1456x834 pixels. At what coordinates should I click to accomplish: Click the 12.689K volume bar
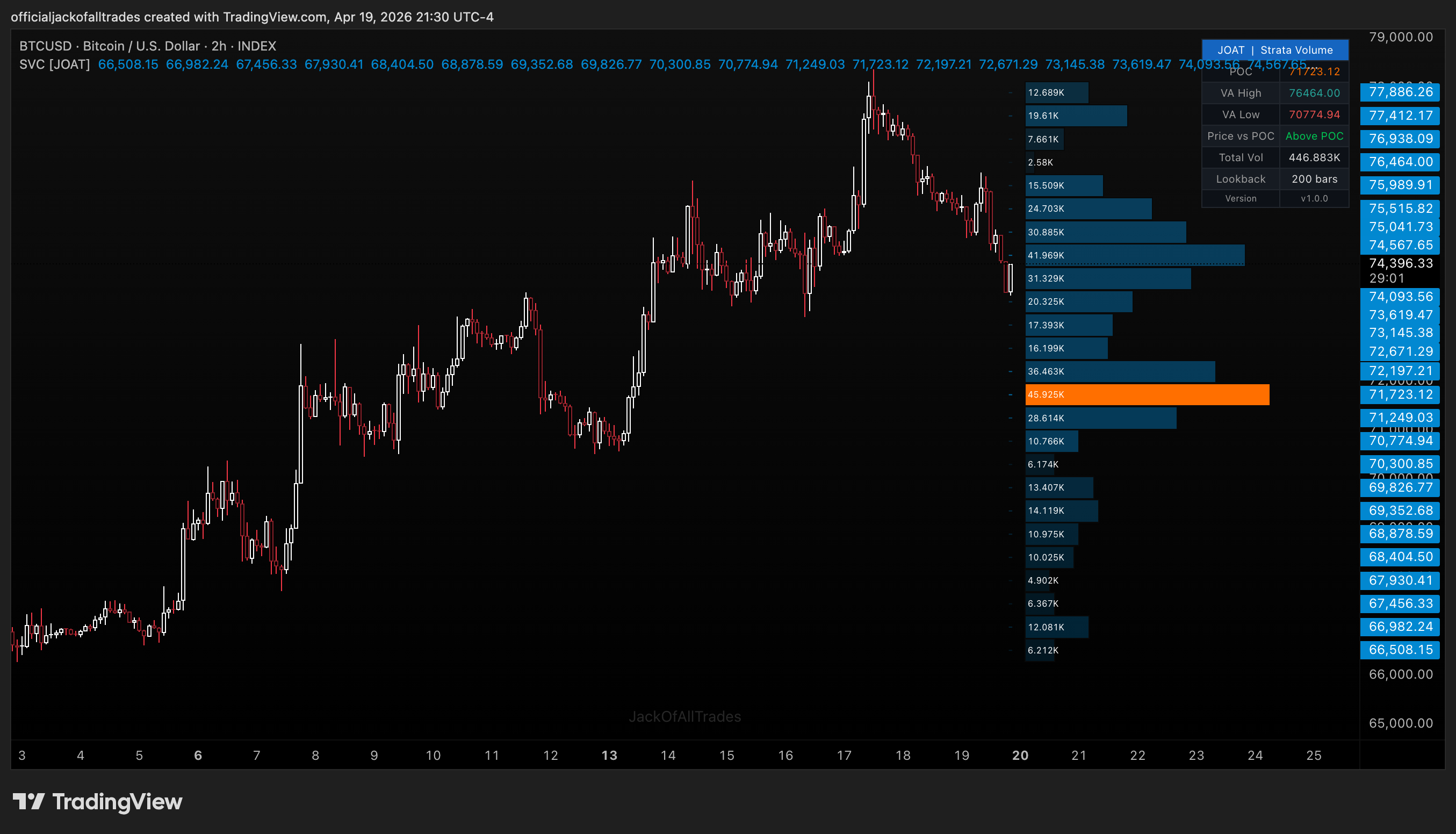click(x=1056, y=93)
